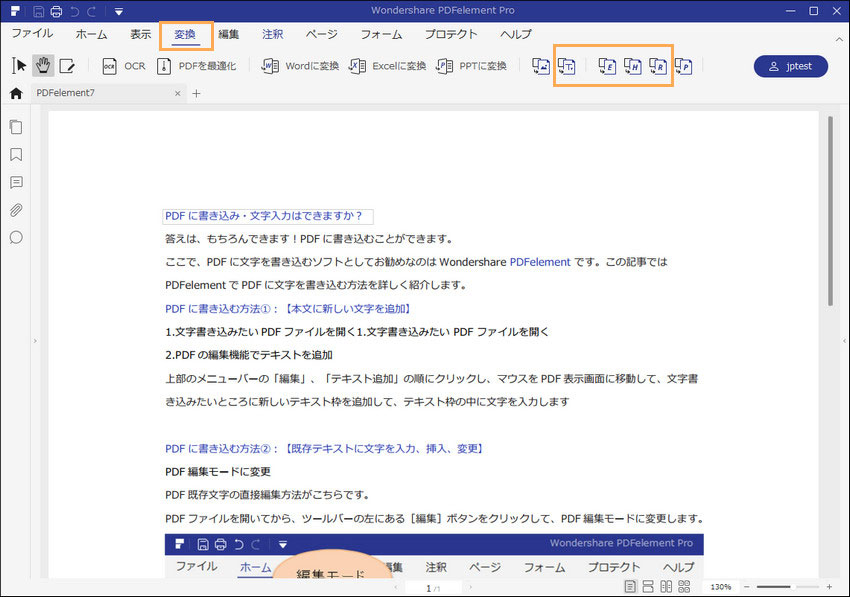Convert the PDF with PPTに変換
850x597 pixels.
[471, 66]
